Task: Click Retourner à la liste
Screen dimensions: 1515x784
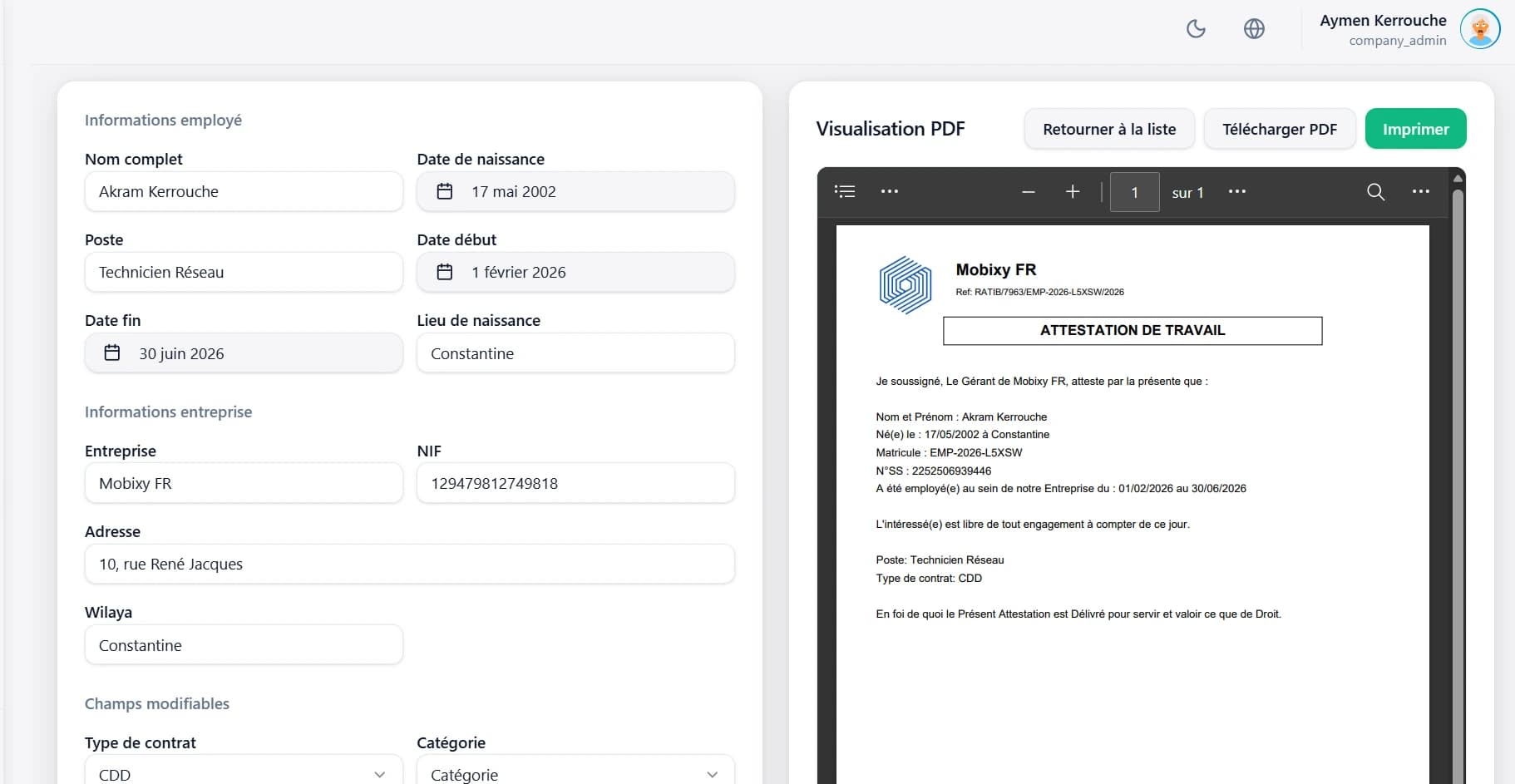Action: pos(1109,128)
